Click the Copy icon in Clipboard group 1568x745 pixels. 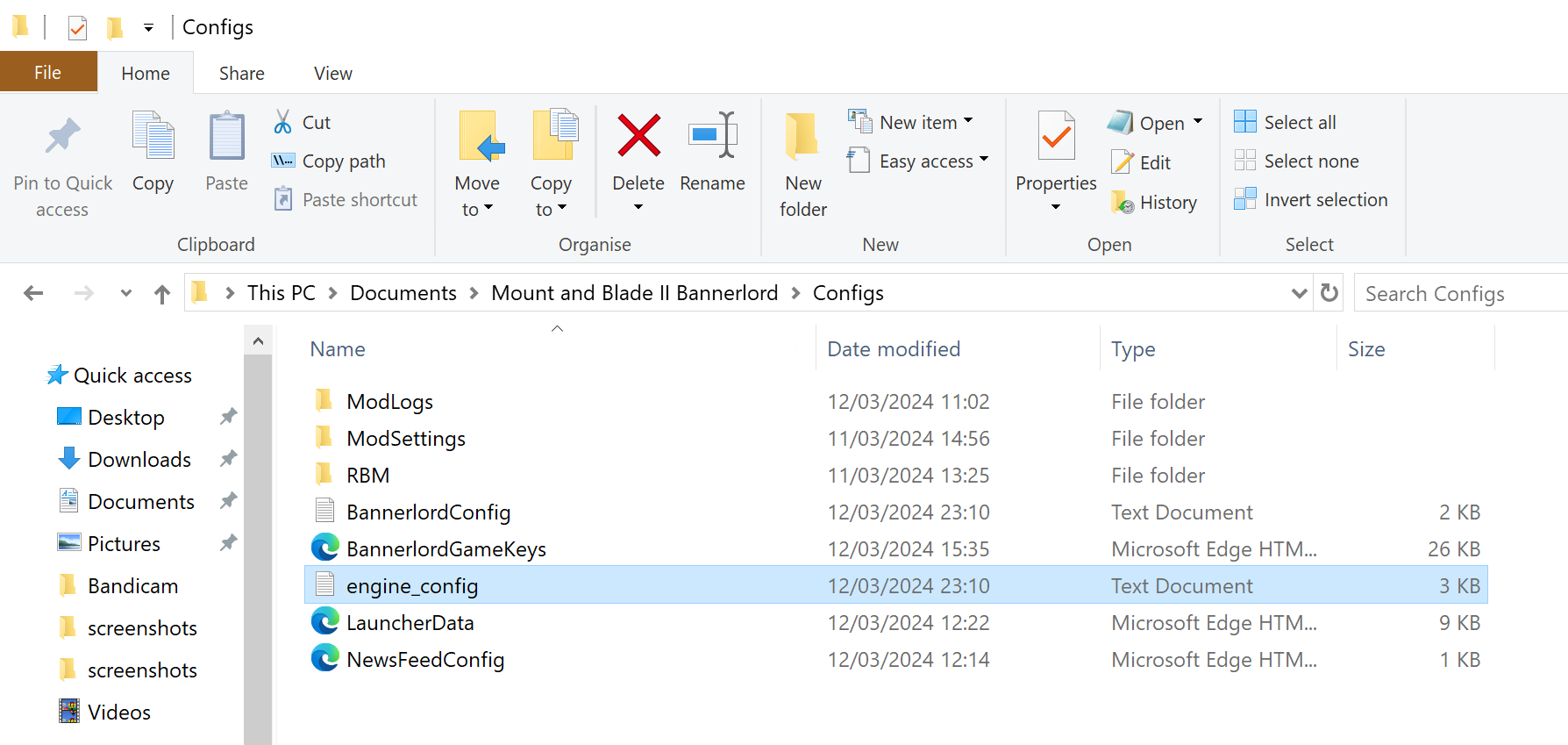click(x=153, y=135)
